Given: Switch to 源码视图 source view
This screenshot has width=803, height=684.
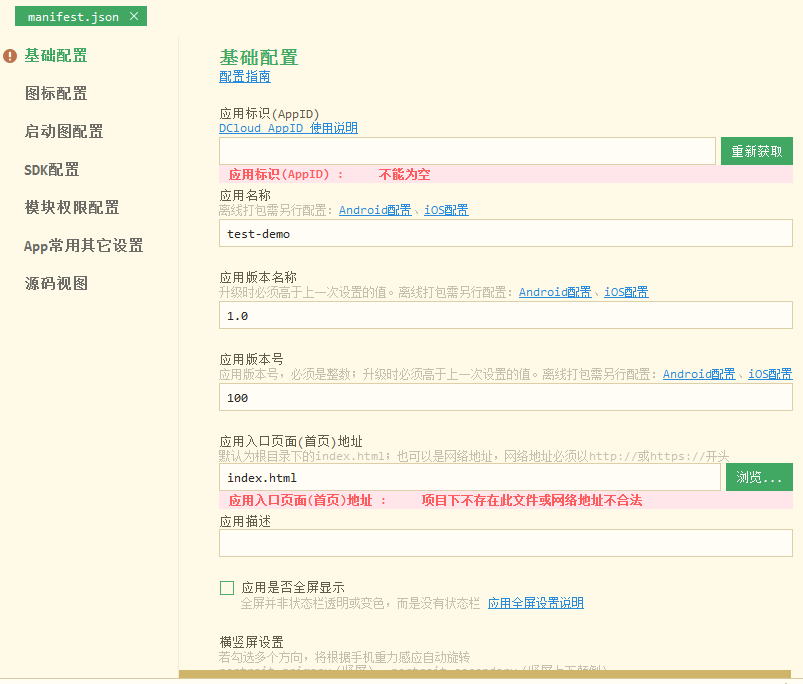Looking at the screenshot, I should pyautogui.click(x=56, y=284).
